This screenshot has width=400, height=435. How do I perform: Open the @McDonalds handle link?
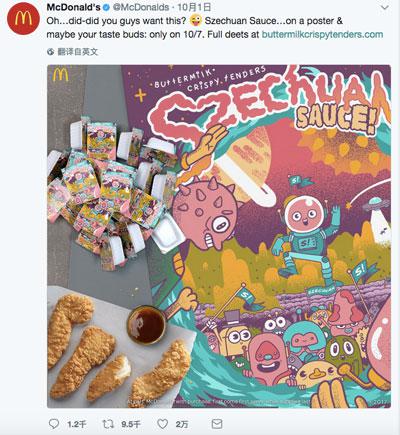(141, 7)
